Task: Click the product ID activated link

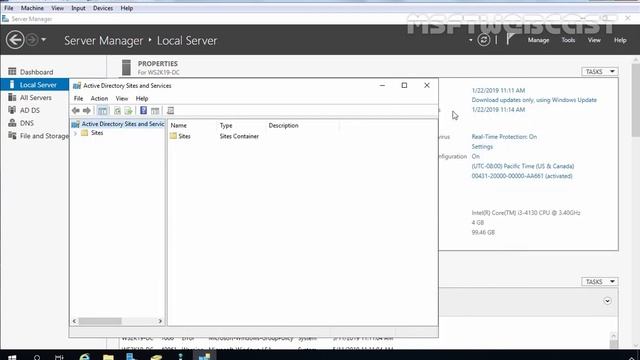Action: point(522,176)
